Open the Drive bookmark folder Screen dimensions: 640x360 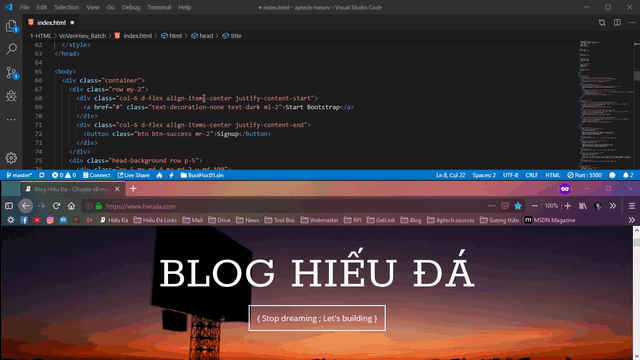tap(219, 220)
